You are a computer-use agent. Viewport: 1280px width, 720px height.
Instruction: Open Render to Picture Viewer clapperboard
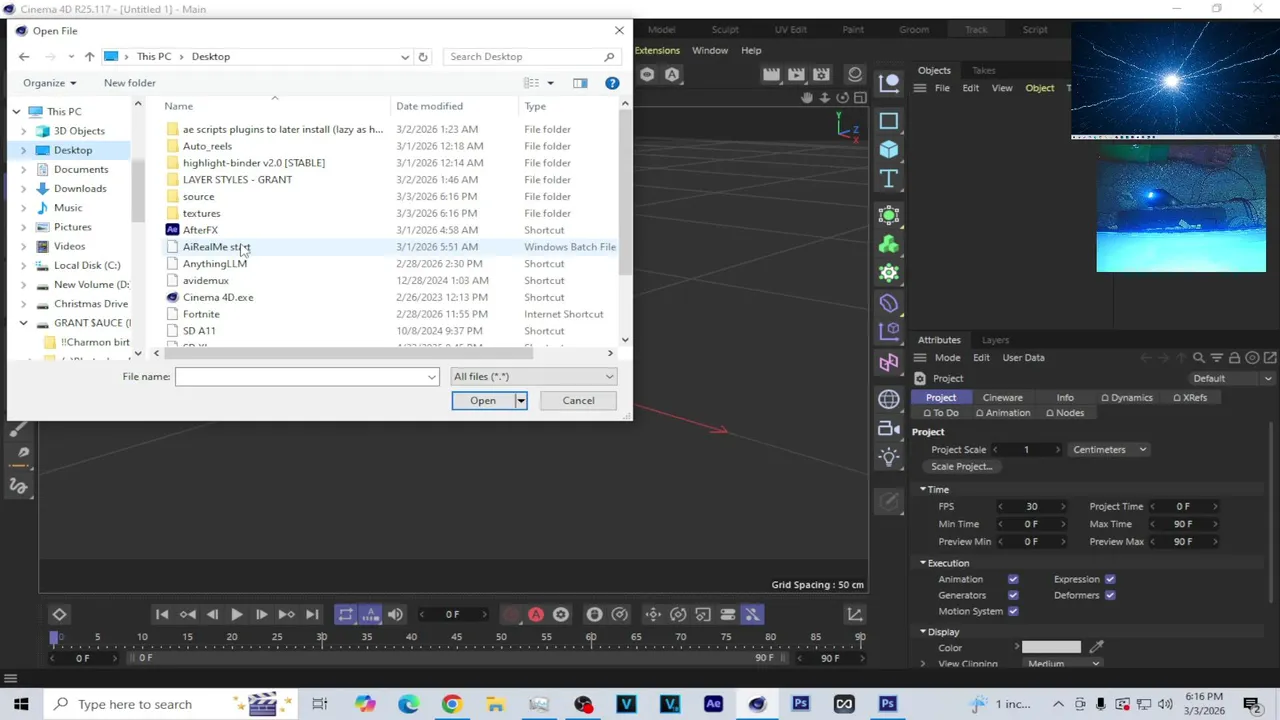(x=796, y=74)
